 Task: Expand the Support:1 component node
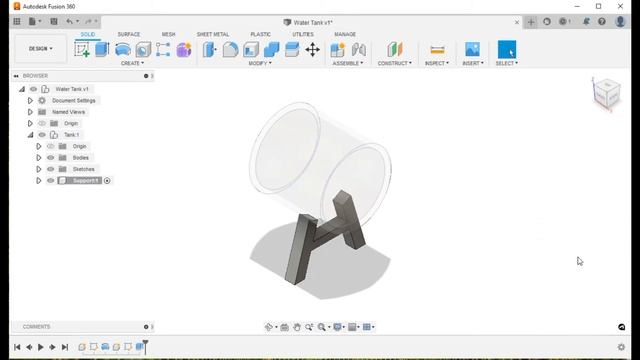(39, 180)
